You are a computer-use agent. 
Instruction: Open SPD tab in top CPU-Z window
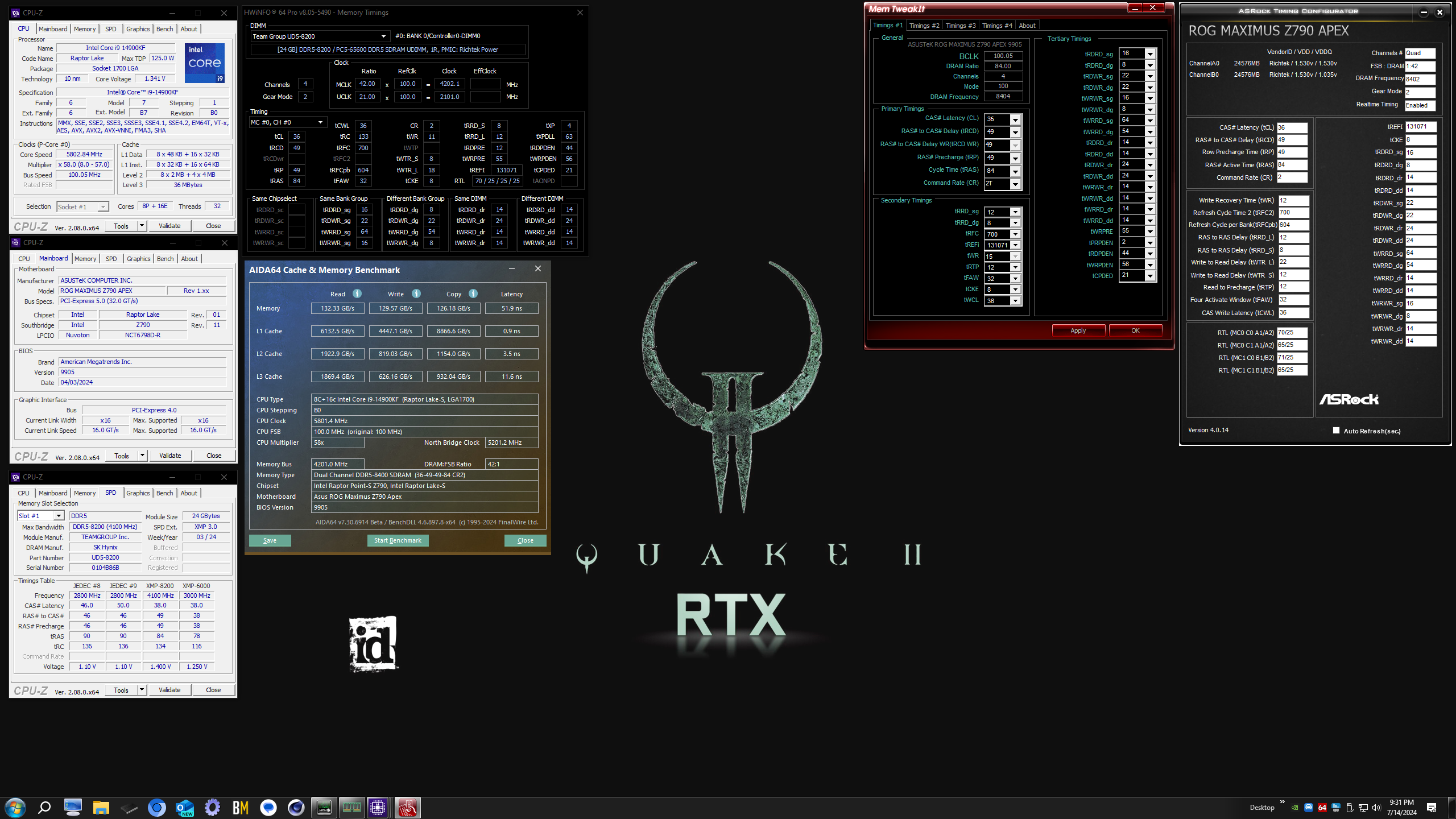click(111, 29)
